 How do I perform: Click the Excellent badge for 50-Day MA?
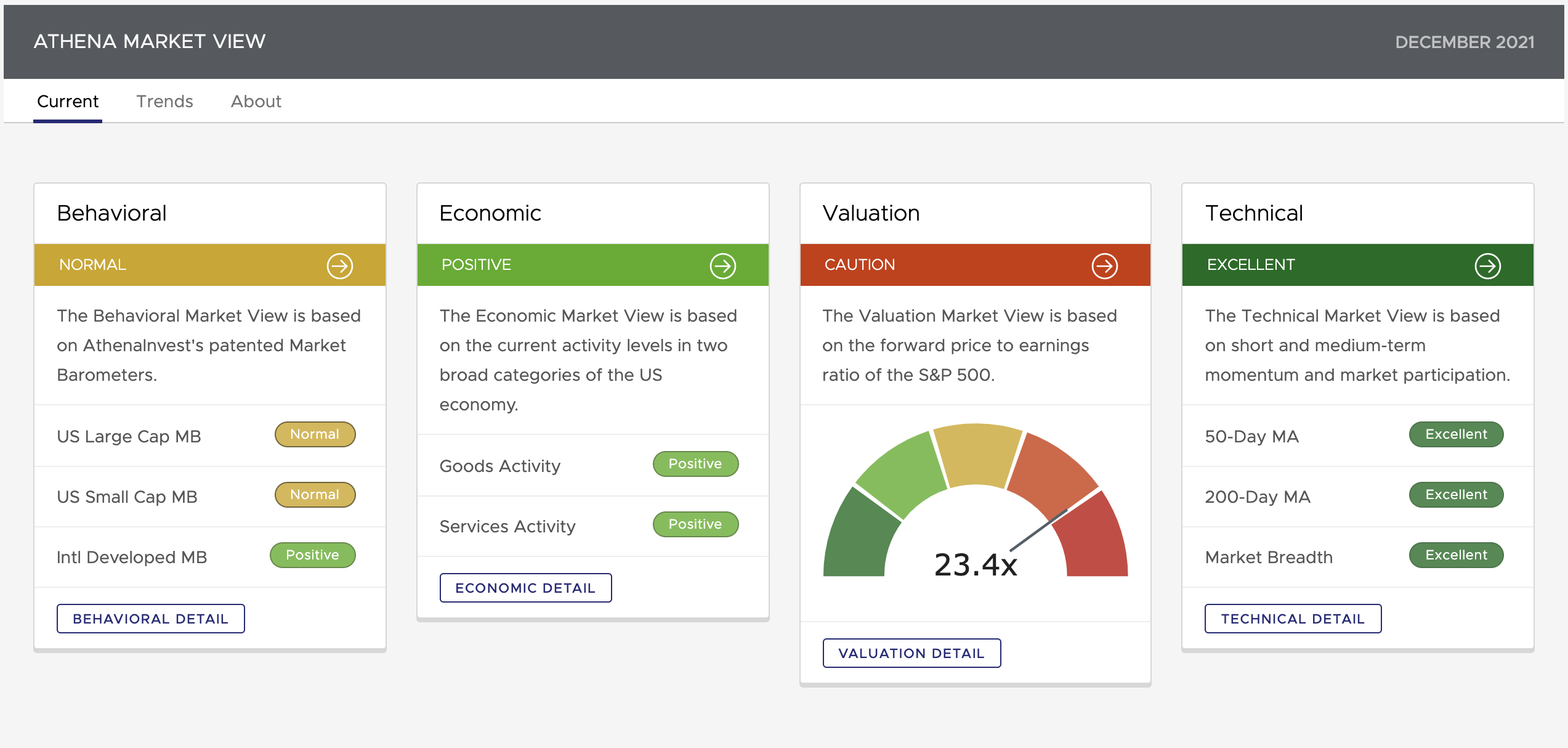pos(1456,434)
